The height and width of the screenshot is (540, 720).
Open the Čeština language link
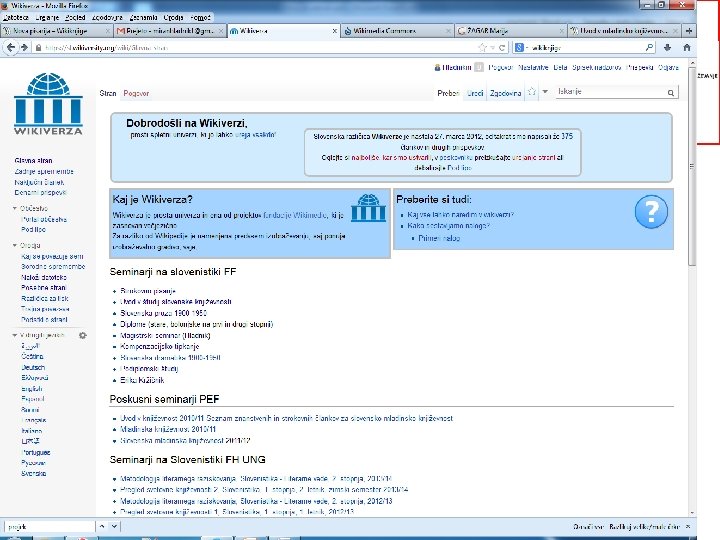point(32,356)
